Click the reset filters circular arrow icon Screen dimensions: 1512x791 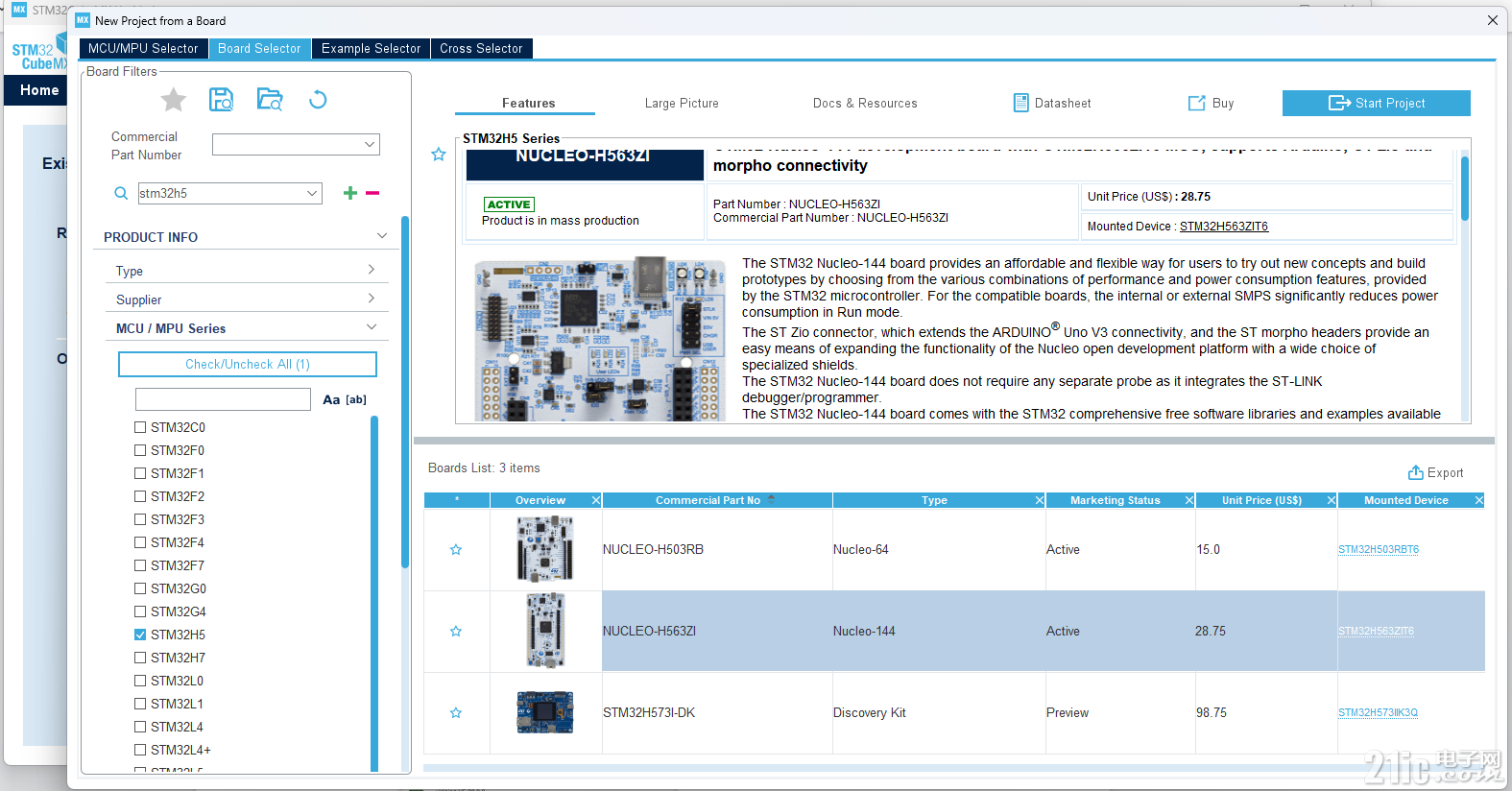pyautogui.click(x=318, y=99)
